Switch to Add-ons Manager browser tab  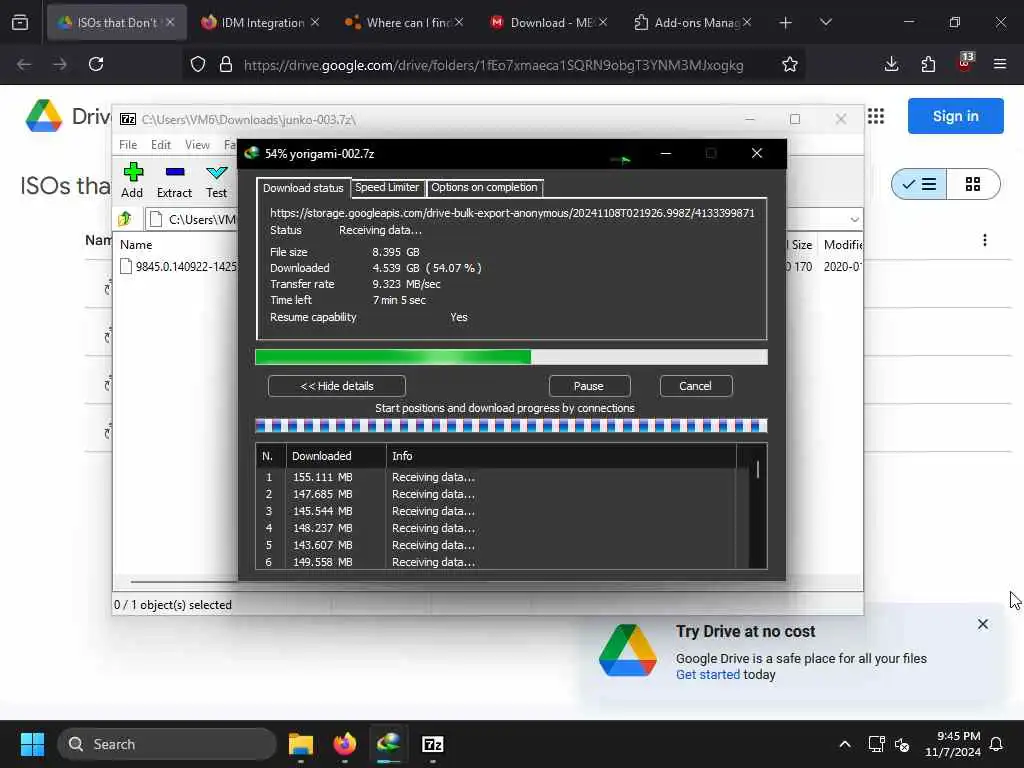click(693, 23)
